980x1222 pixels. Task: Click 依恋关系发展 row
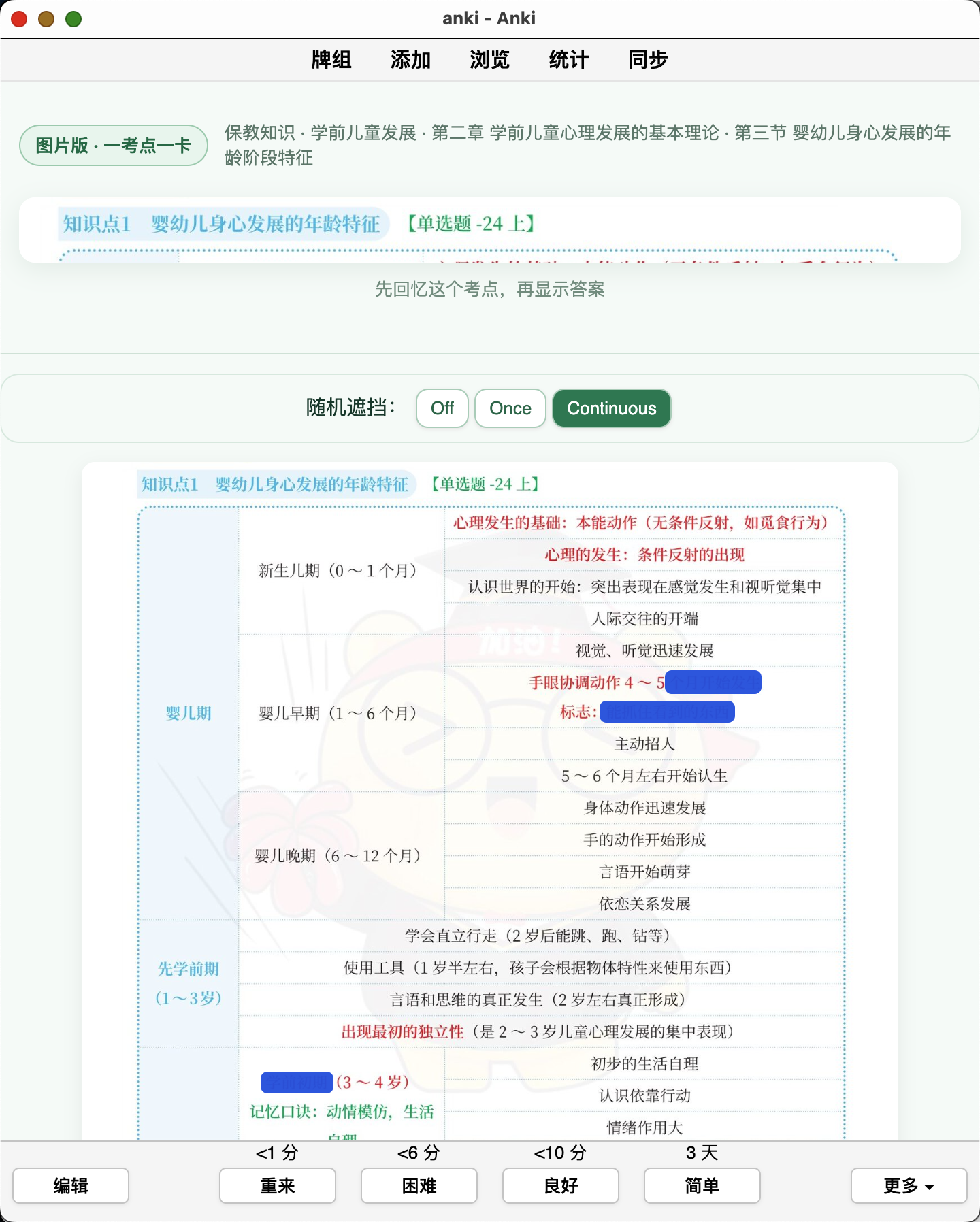click(x=644, y=904)
